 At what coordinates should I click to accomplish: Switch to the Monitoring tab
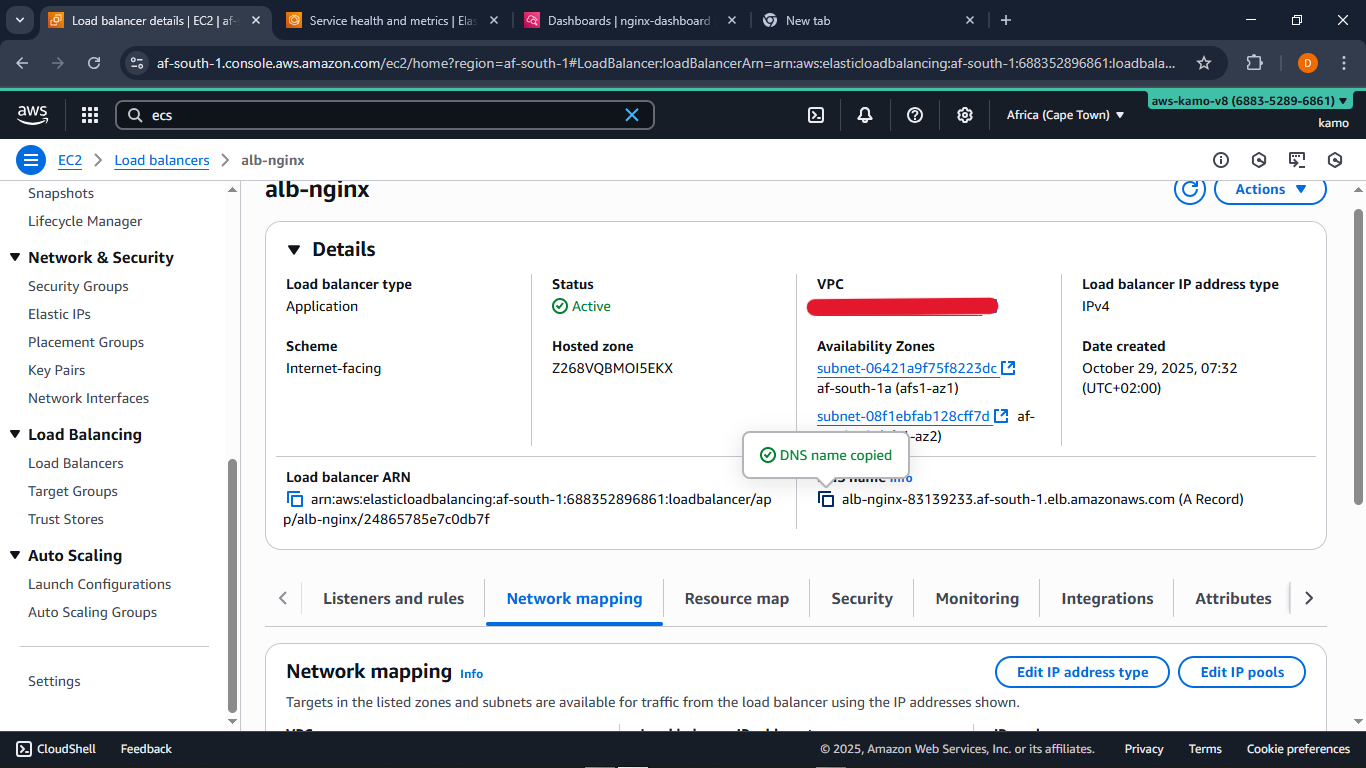pyautogui.click(x=977, y=598)
